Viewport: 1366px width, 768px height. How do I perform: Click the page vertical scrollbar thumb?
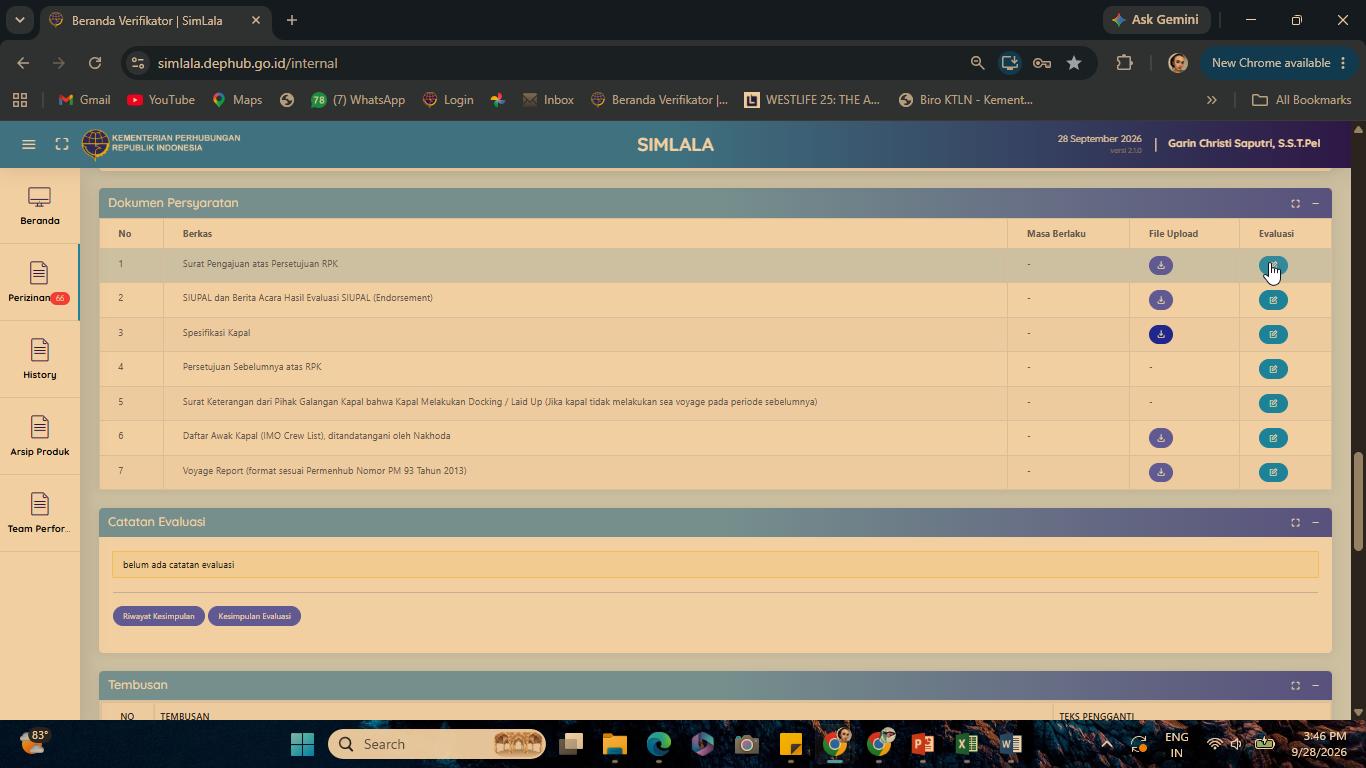[x=1358, y=500]
